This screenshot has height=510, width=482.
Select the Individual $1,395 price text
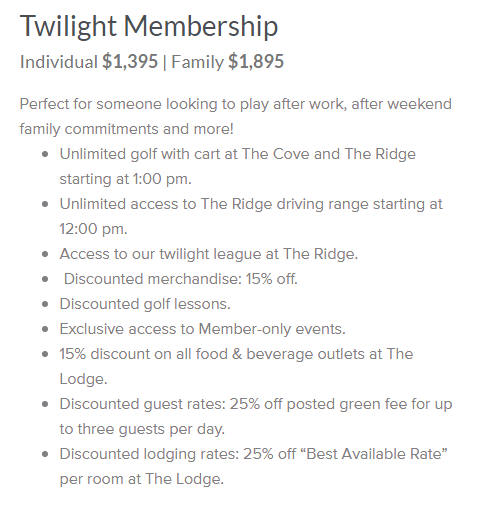click(89, 62)
